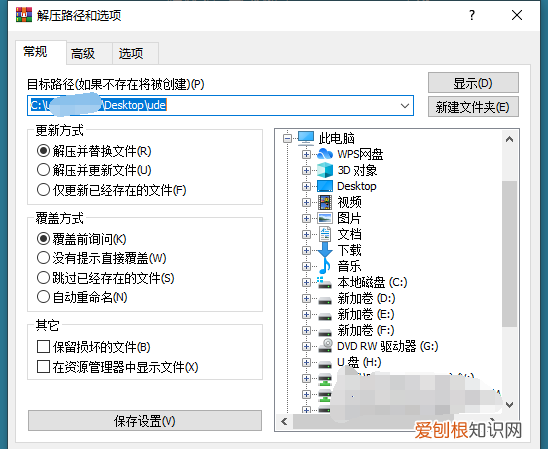The width and height of the screenshot is (548, 449).
Task: Close the 解压路径和选项 dialog
Action: [517, 15]
